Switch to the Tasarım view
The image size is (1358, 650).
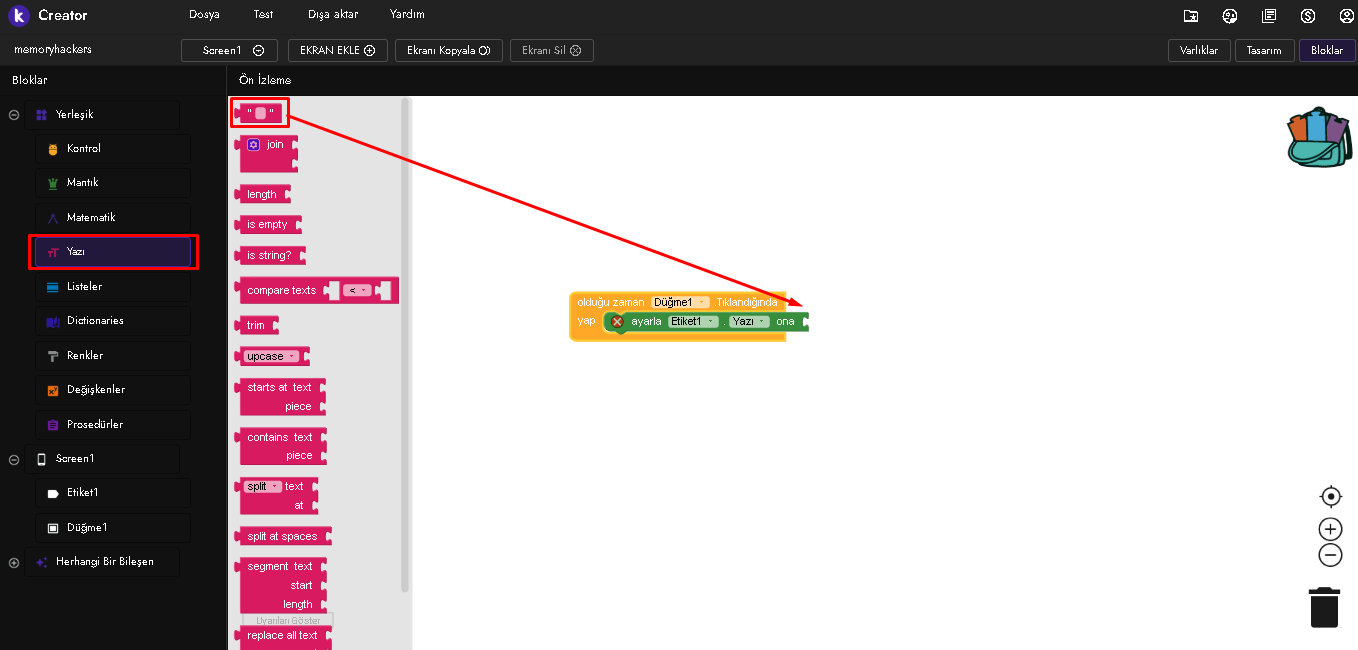click(1264, 50)
